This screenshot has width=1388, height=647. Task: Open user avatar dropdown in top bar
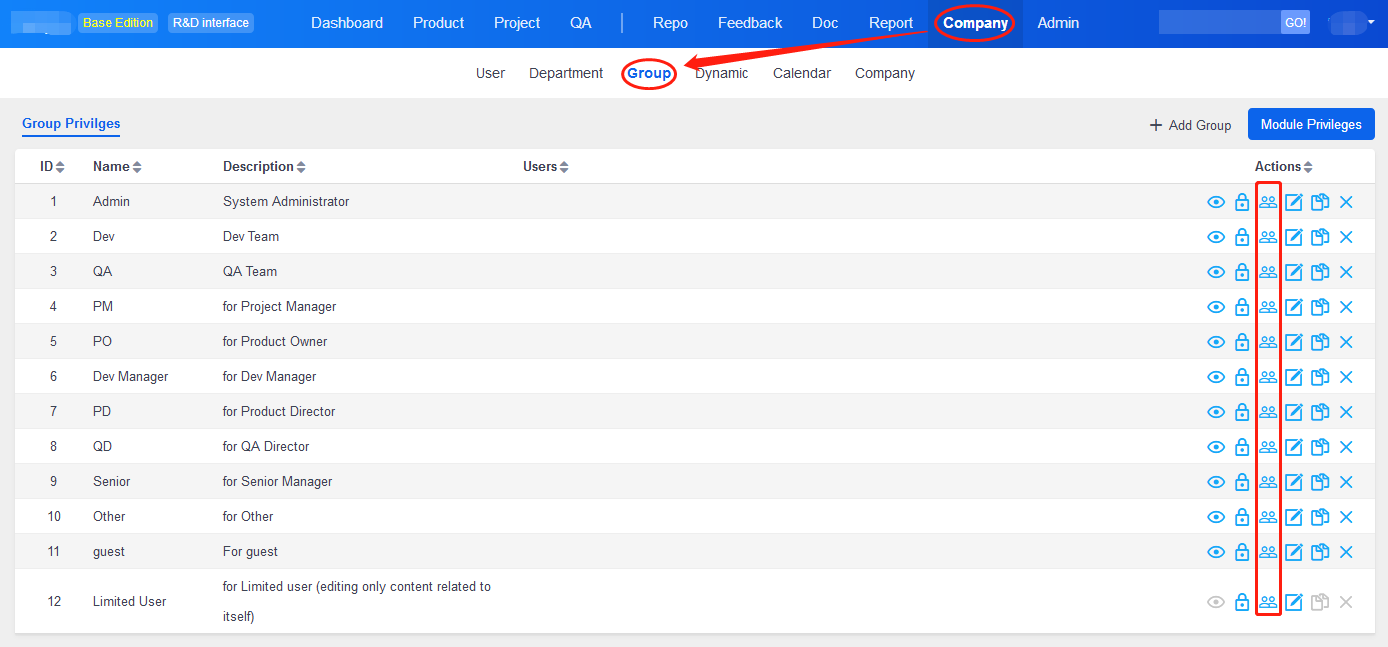click(1352, 23)
